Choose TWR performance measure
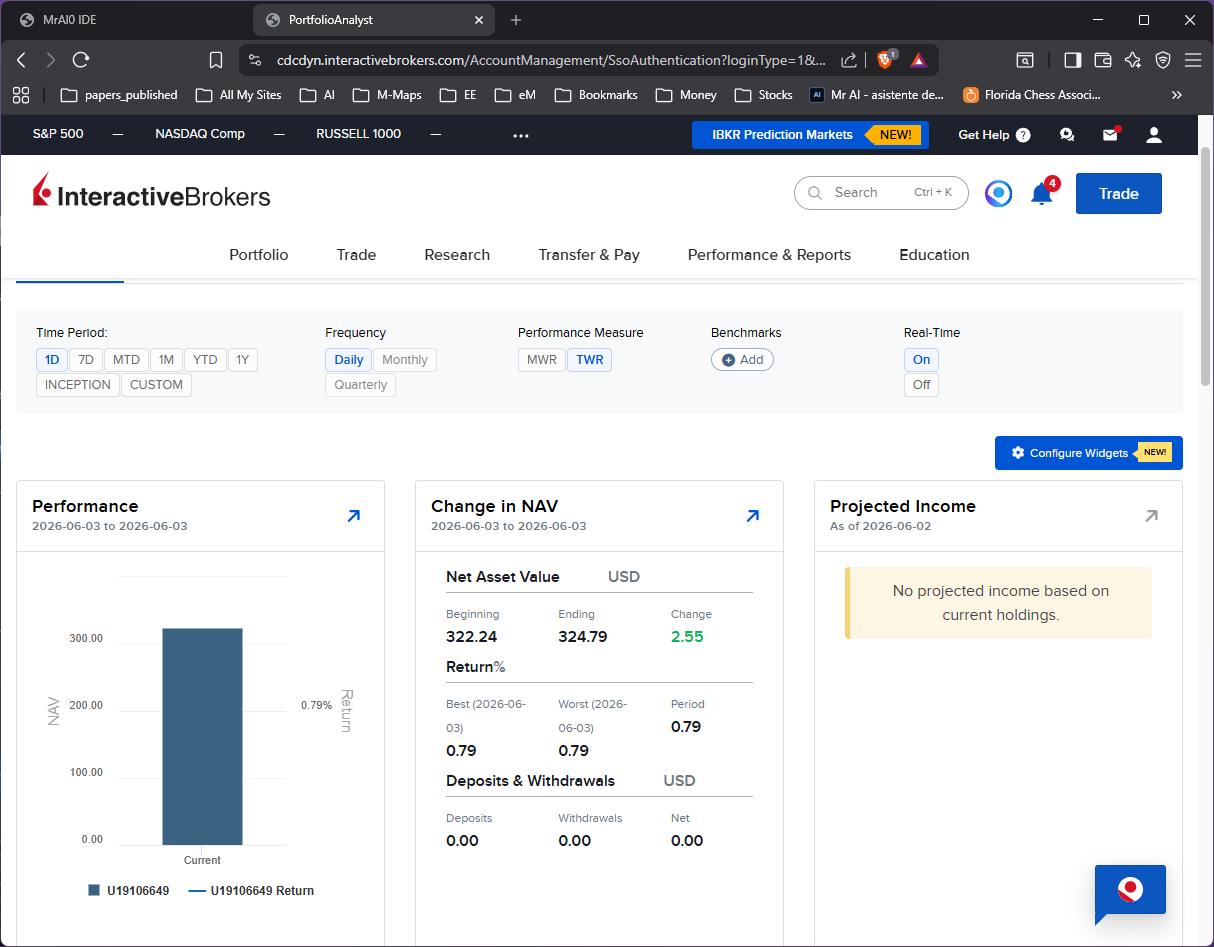The width and height of the screenshot is (1214, 947). tap(590, 360)
